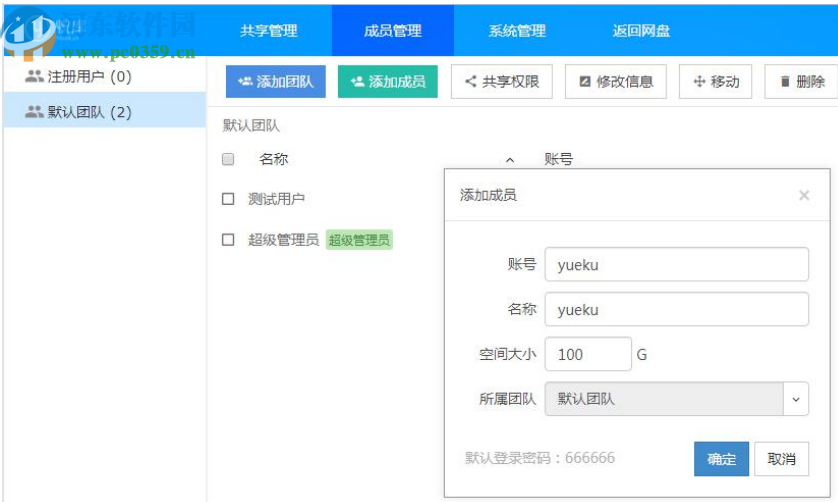Click the 删除 toolbar button
838x502 pixels.
pos(802,81)
